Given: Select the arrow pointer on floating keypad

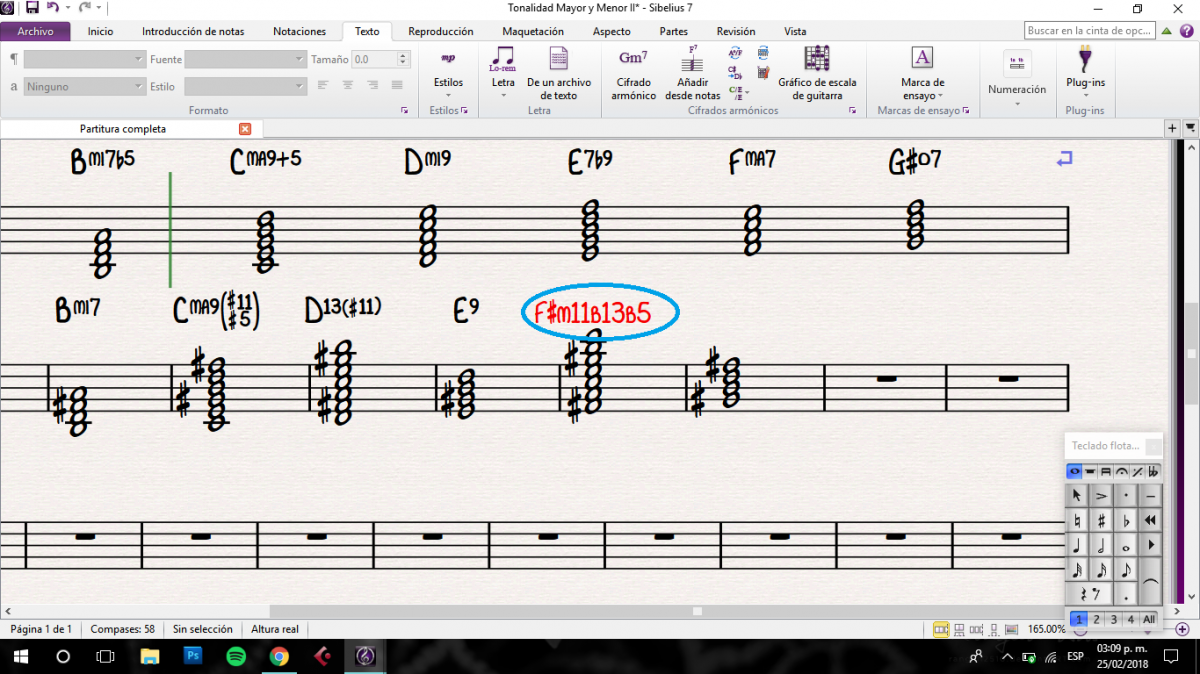Looking at the screenshot, I should click(1077, 495).
